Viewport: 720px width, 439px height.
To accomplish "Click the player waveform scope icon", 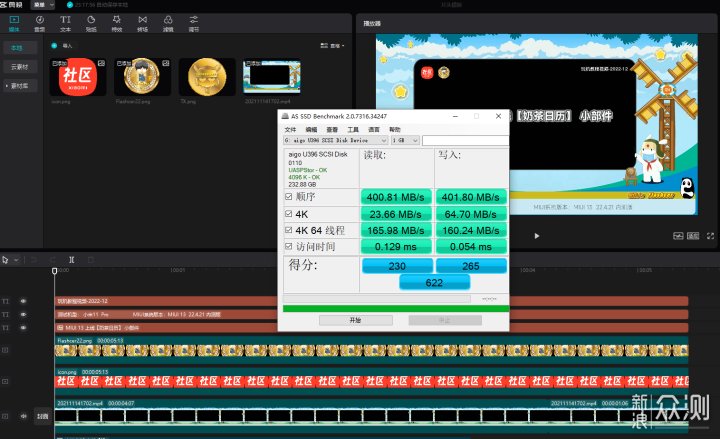I will click(x=678, y=236).
